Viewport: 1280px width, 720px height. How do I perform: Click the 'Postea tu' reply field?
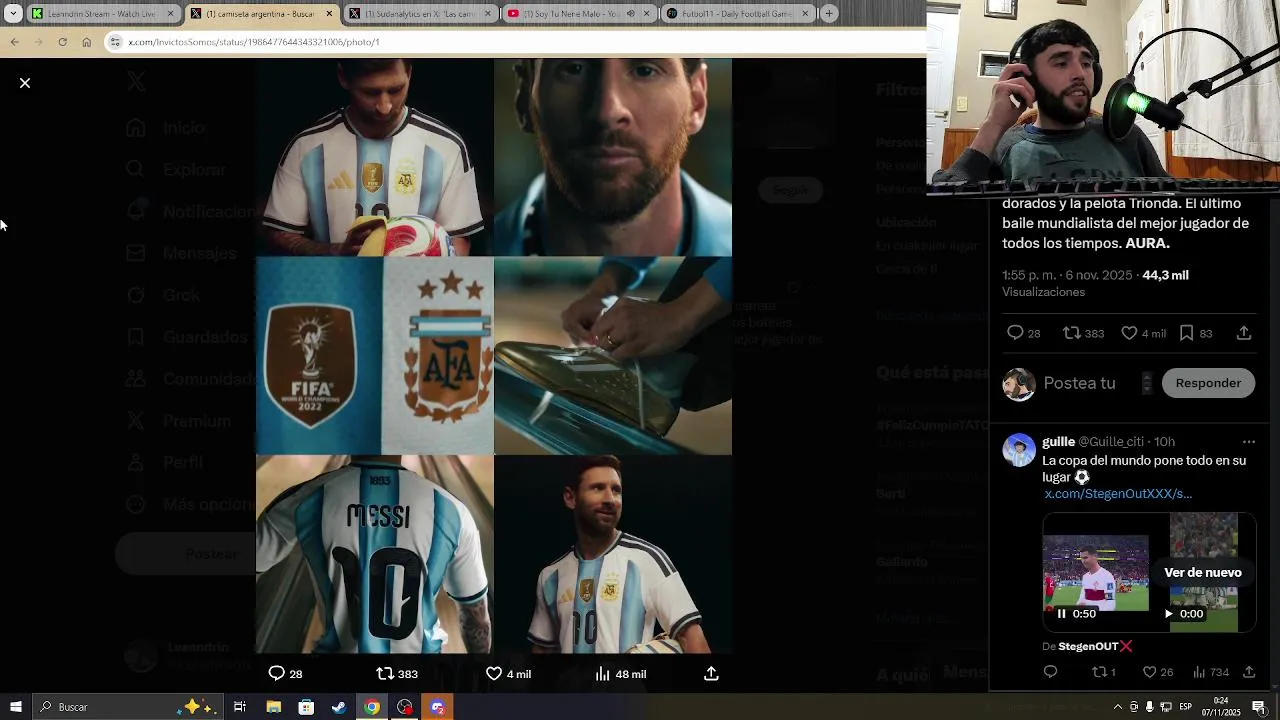pos(1079,383)
